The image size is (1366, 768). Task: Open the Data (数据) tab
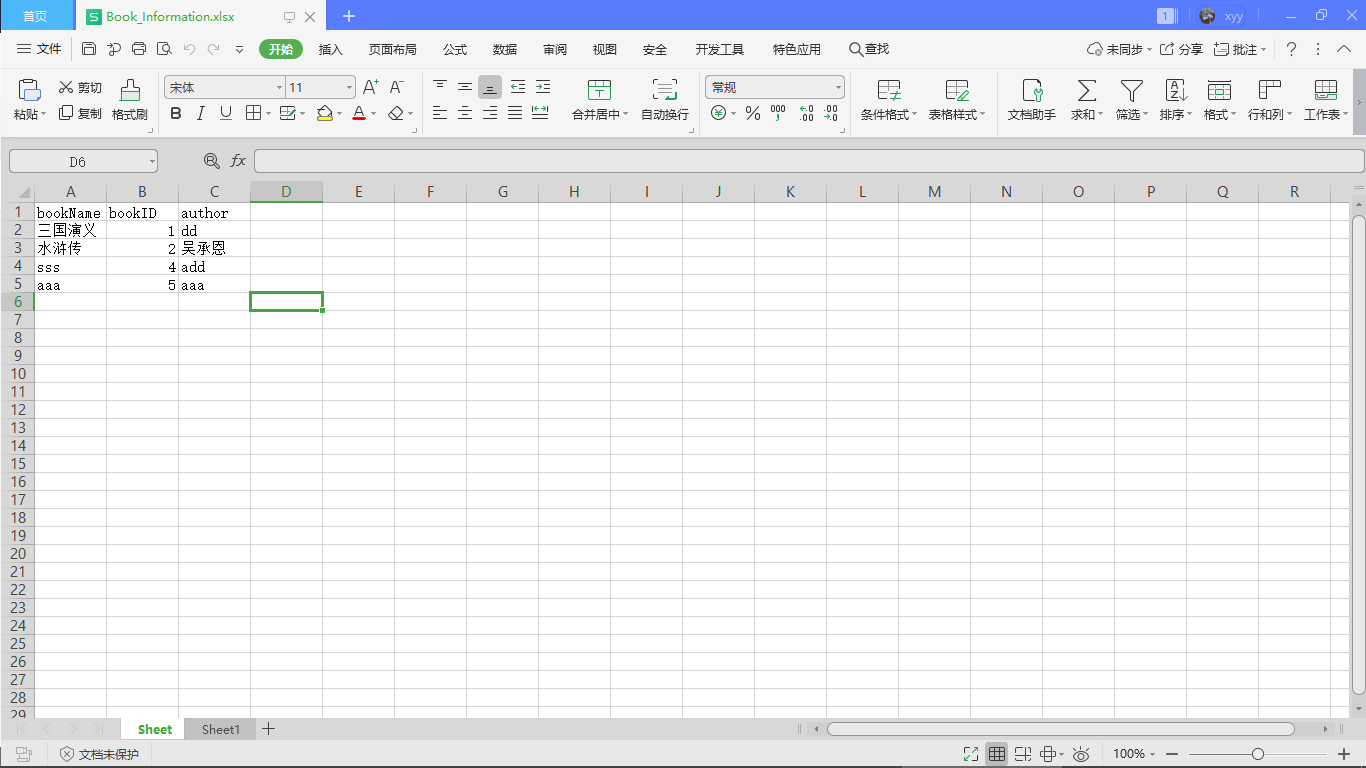click(x=505, y=49)
